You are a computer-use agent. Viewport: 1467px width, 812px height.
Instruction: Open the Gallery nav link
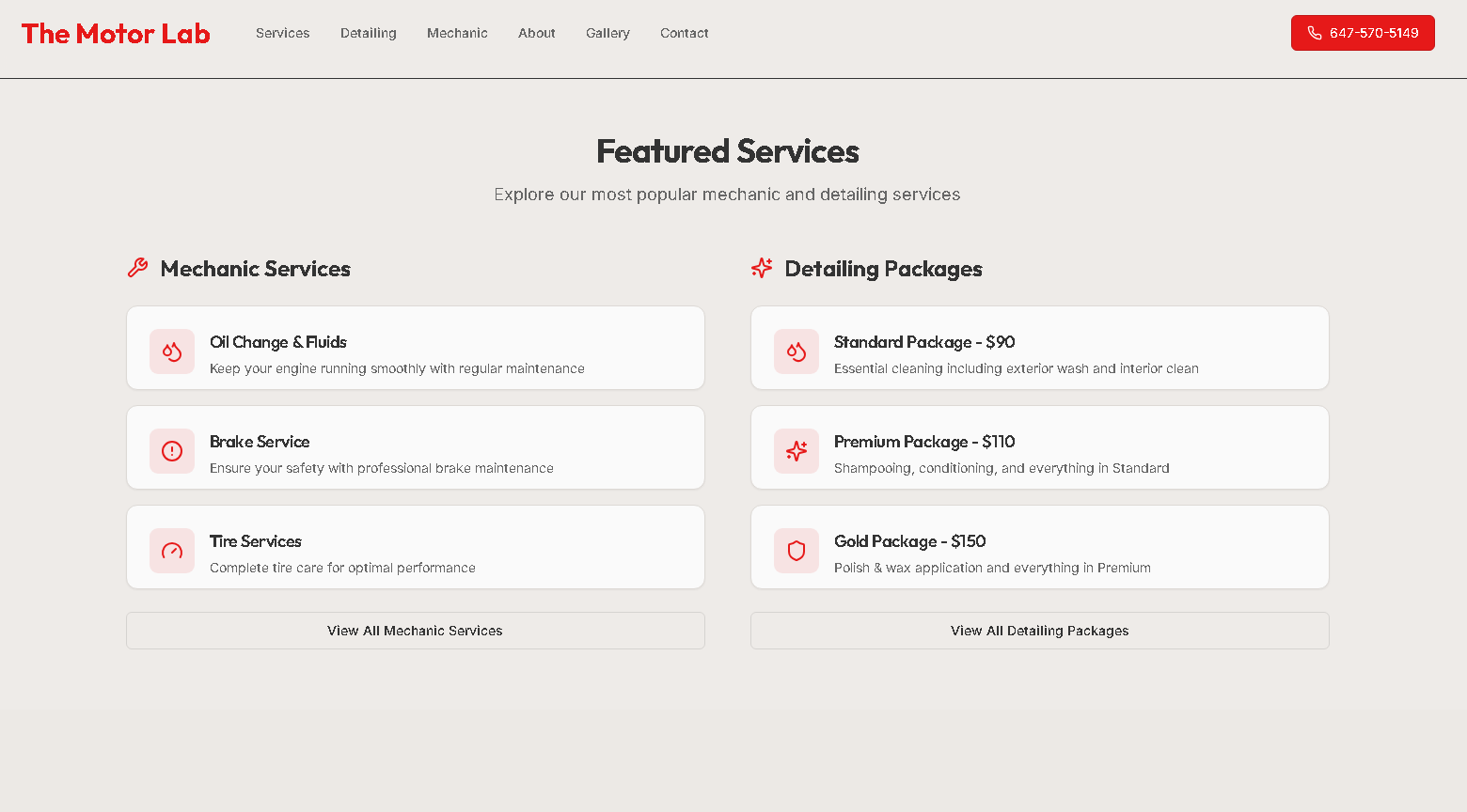[x=607, y=33]
